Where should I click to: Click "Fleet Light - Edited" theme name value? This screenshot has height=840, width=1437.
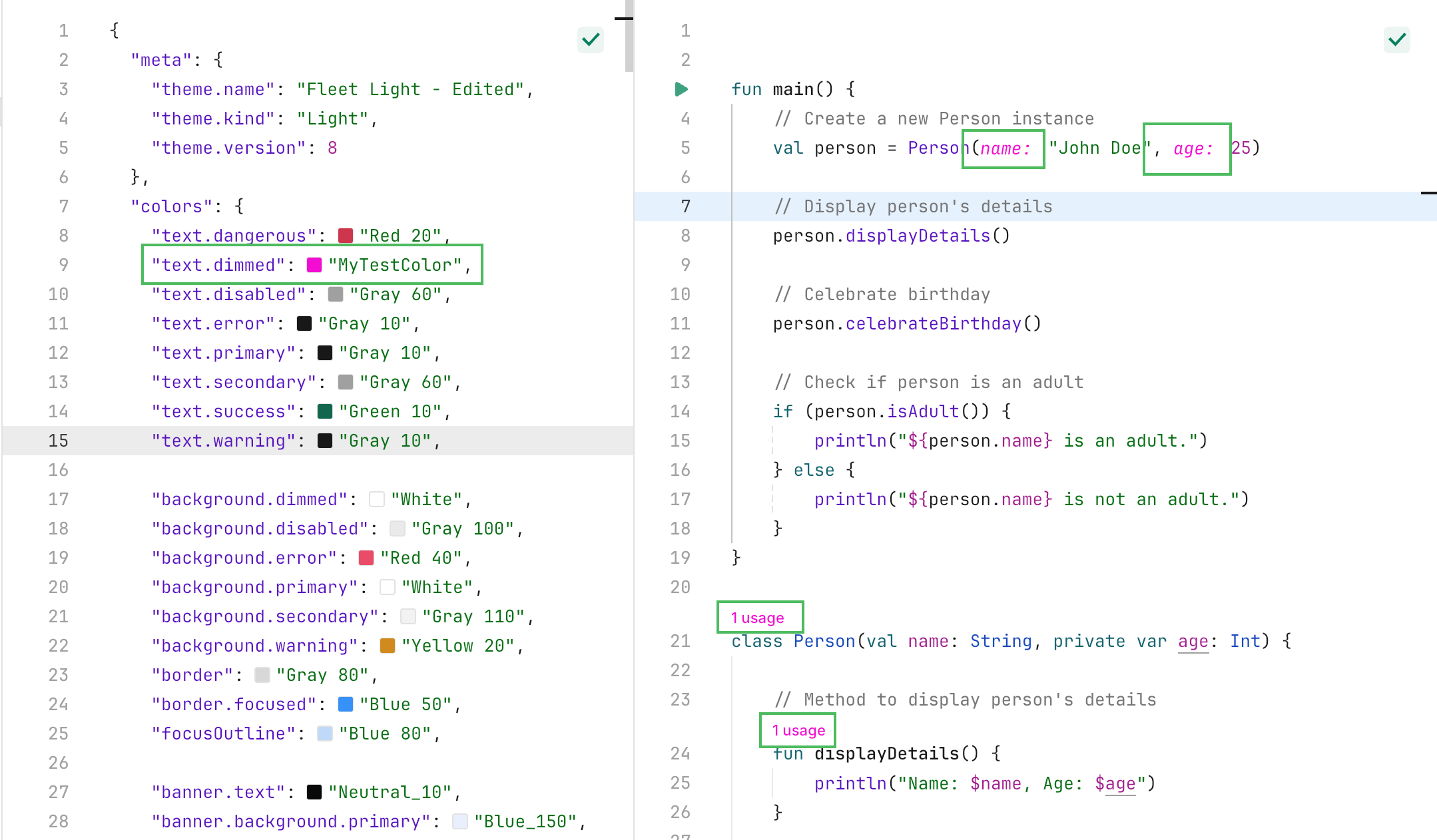pyautogui.click(x=411, y=89)
